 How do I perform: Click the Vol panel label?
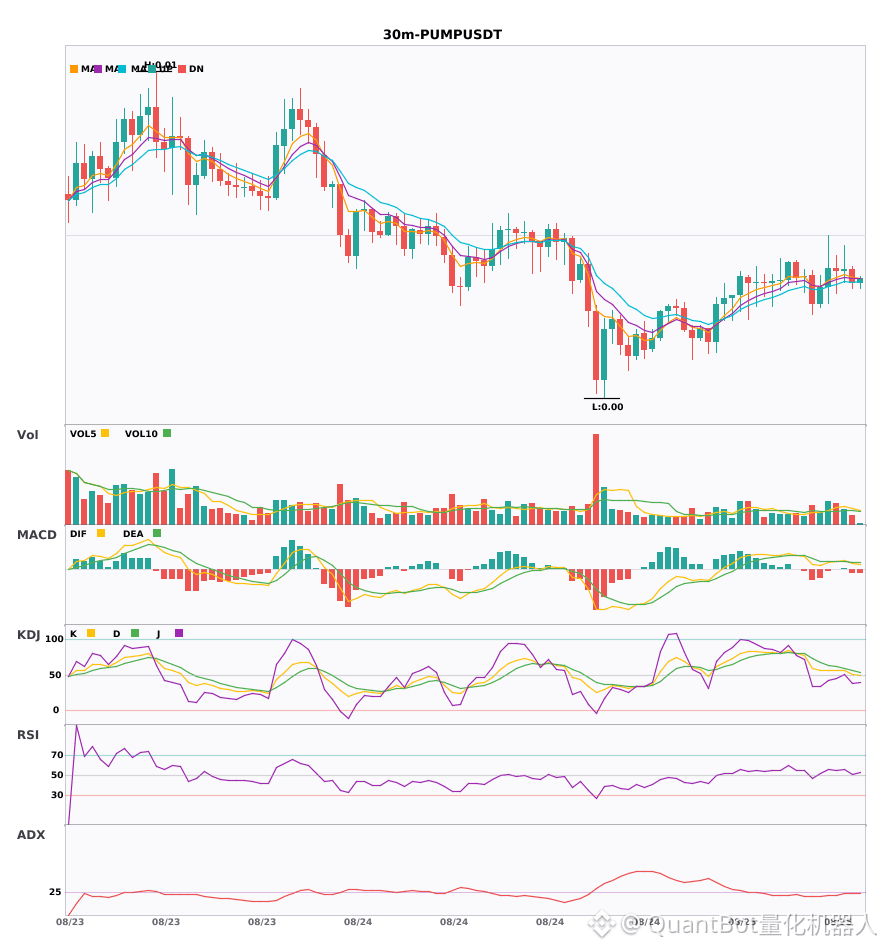(x=27, y=435)
